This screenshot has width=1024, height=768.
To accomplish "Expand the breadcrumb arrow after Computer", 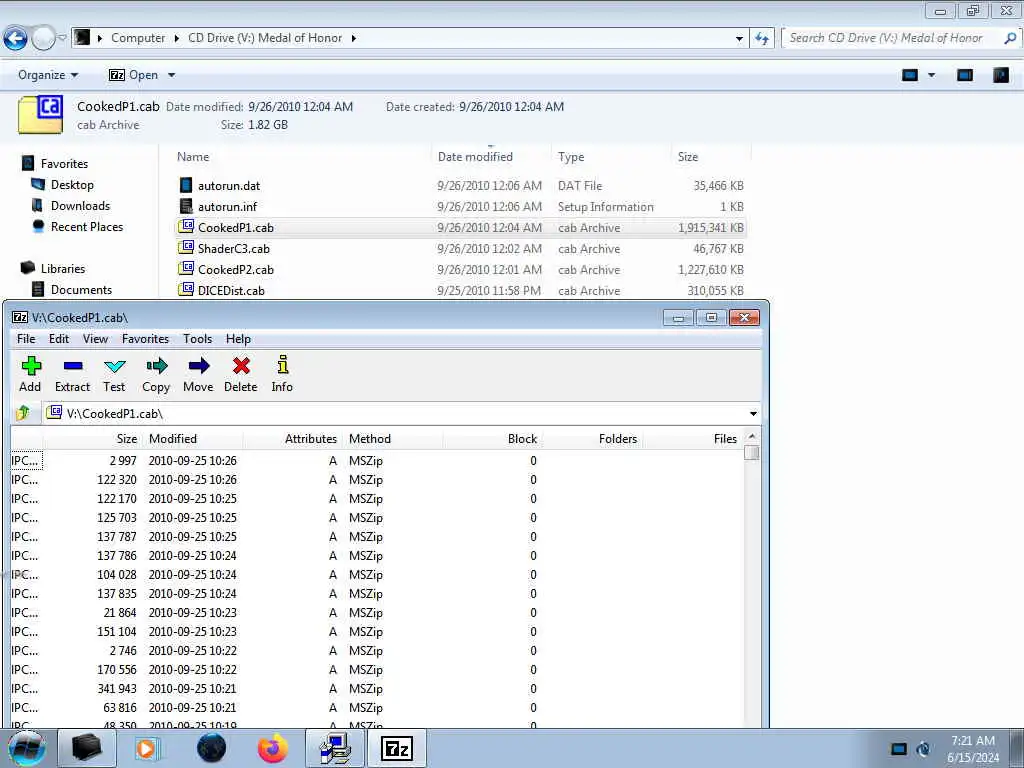I will (176, 39).
